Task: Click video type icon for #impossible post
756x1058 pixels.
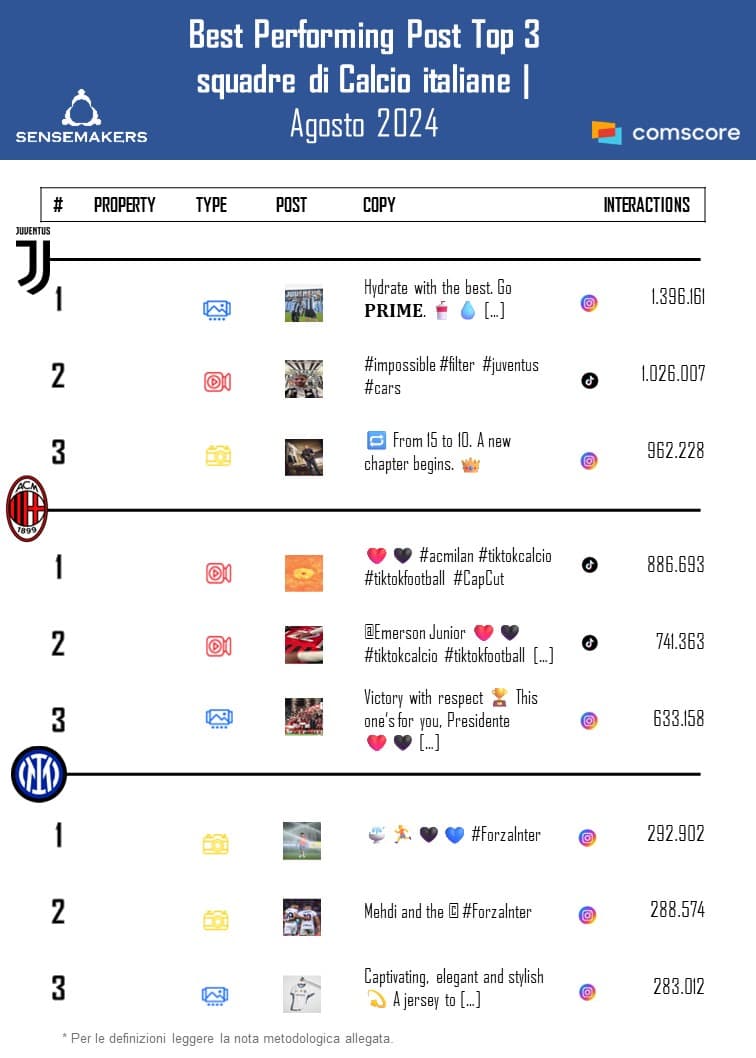Action: [x=217, y=381]
